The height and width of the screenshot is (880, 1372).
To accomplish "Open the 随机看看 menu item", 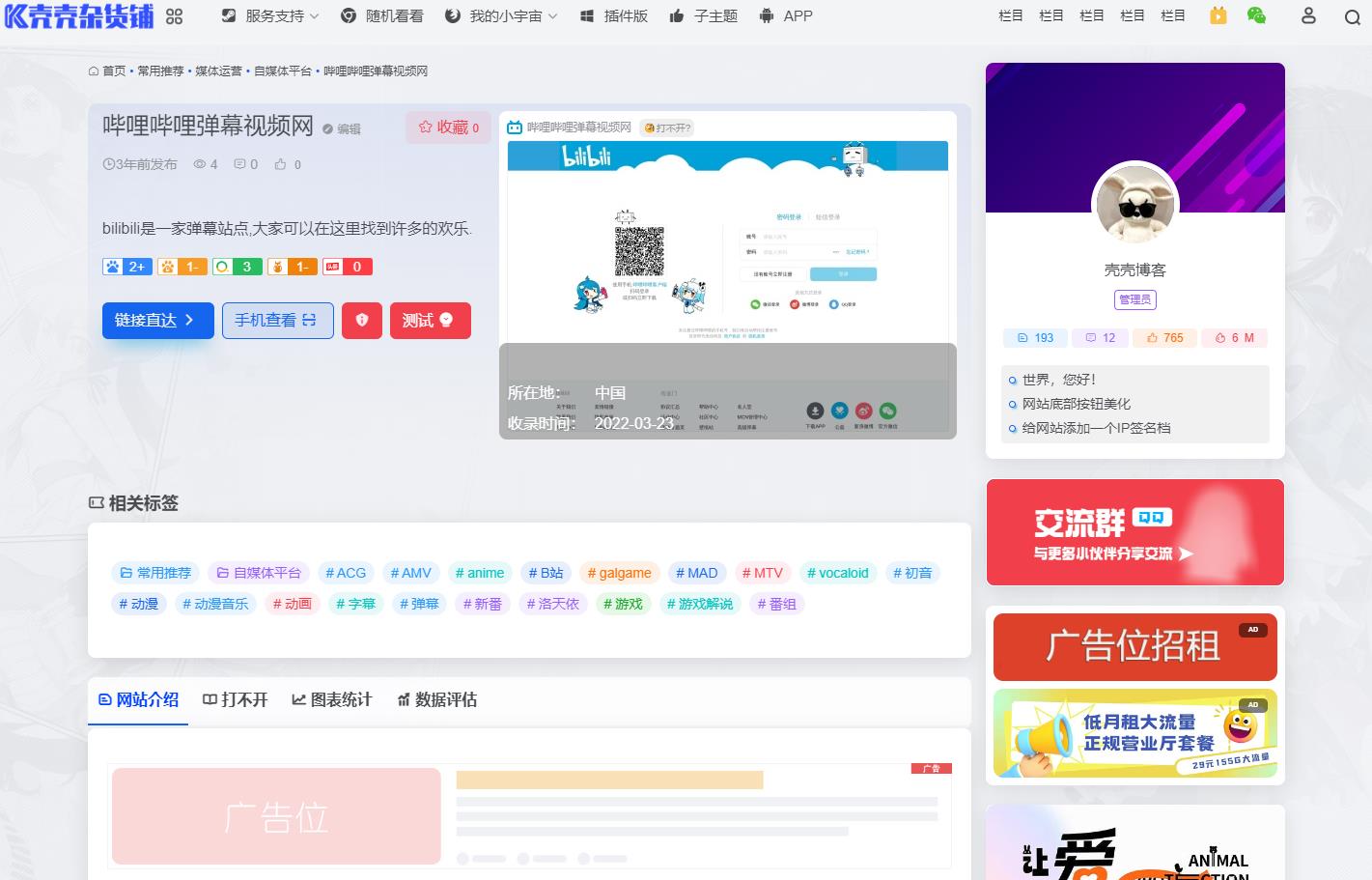I will point(382,16).
